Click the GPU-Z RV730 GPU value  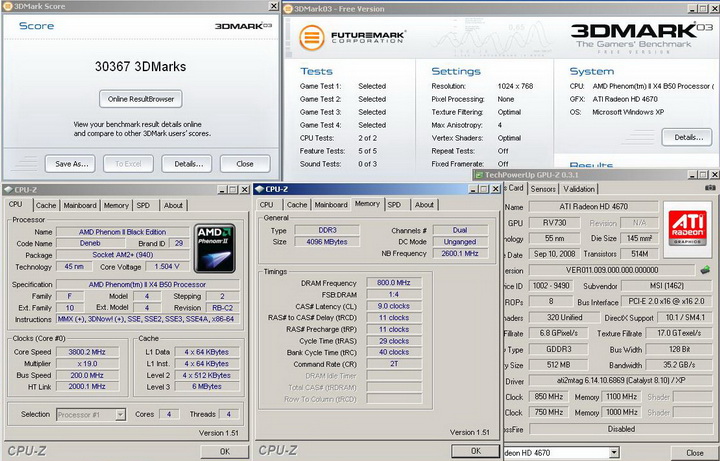point(554,223)
